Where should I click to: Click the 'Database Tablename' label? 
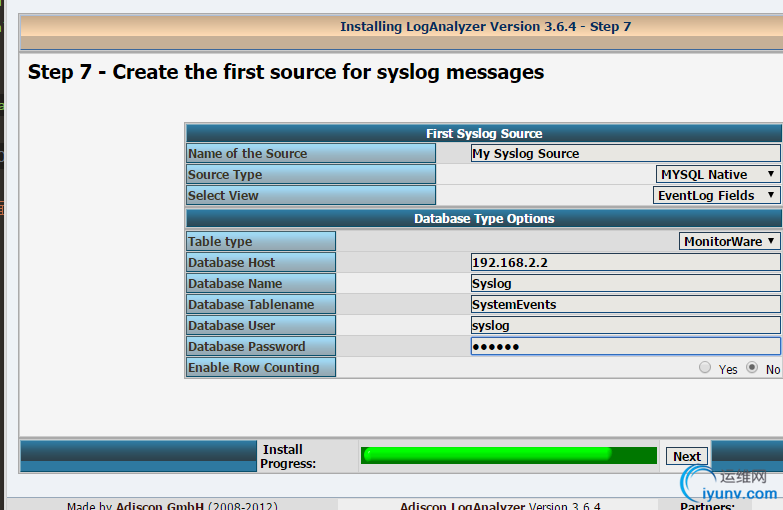click(x=251, y=304)
